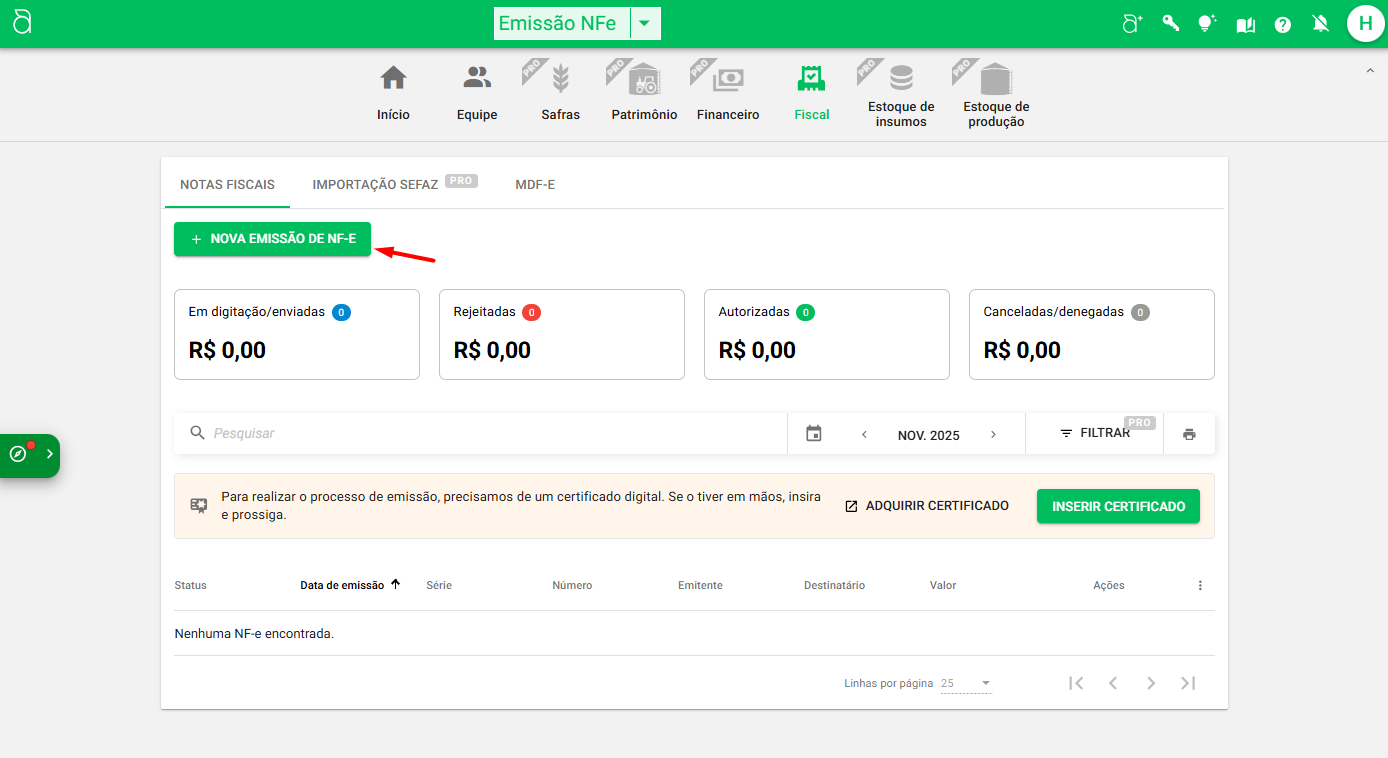Screen dimensions: 1388x758
Task: Switch to the Importação Sefaz tab
Action: click(x=375, y=185)
